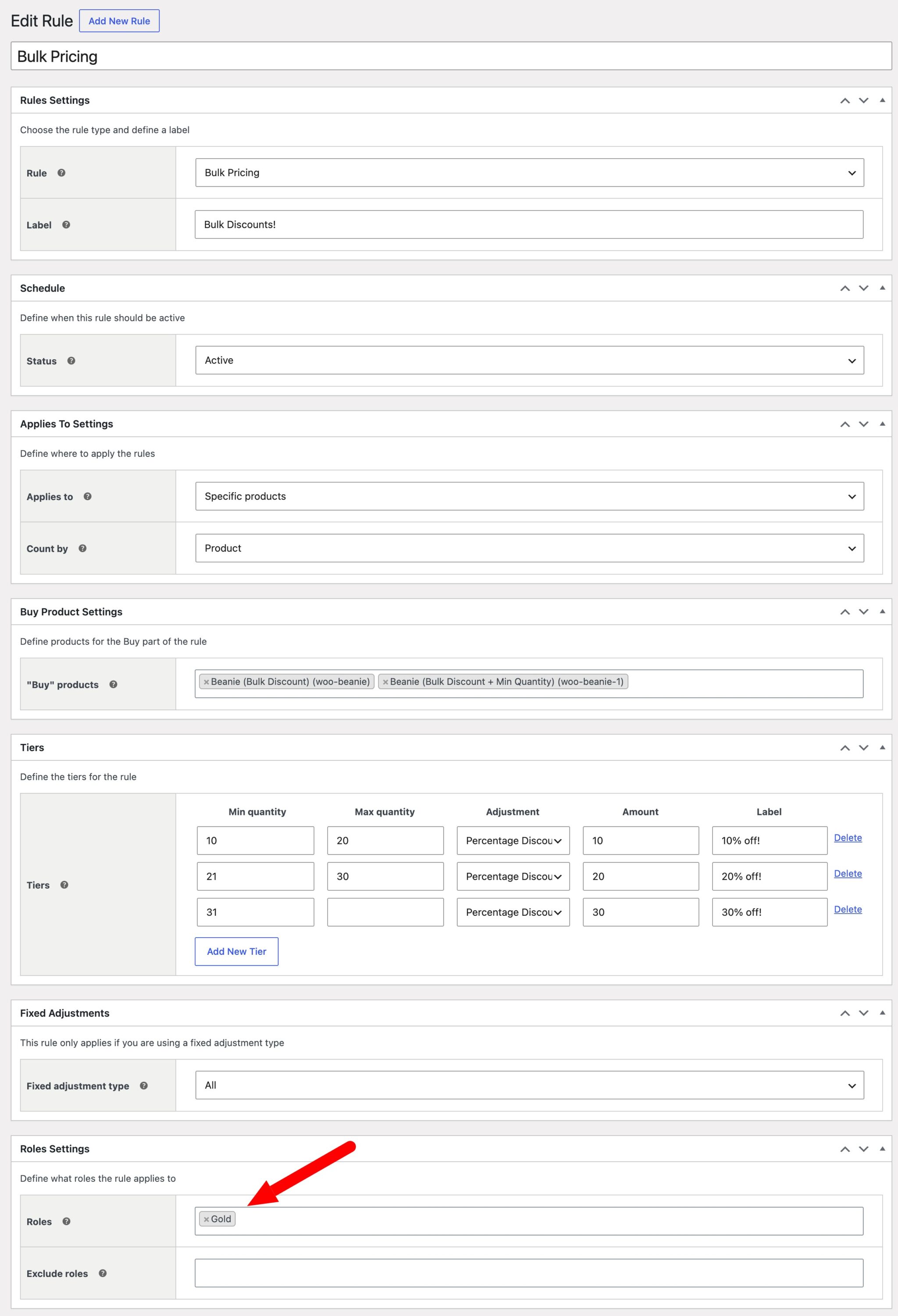Click help icon next to Rule label
The height and width of the screenshot is (1316, 898).
pos(61,173)
